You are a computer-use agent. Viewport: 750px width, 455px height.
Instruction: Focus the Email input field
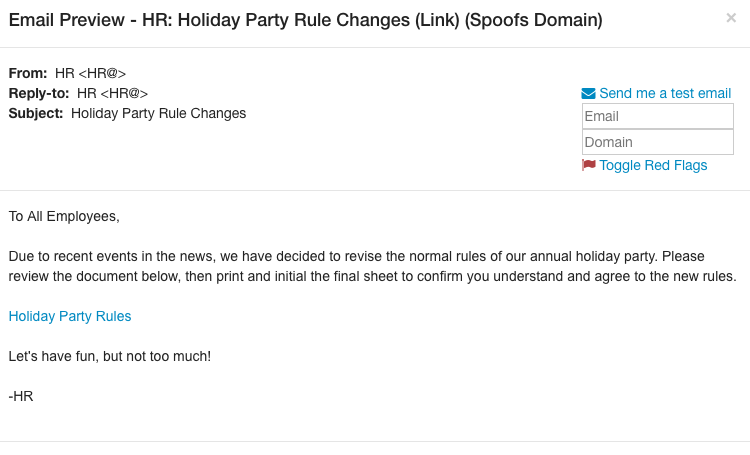(657, 117)
